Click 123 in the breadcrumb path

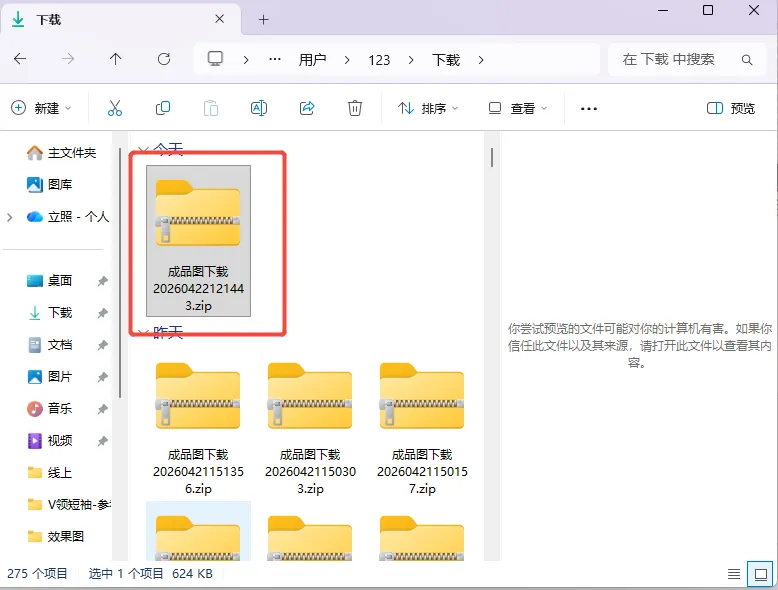click(379, 60)
